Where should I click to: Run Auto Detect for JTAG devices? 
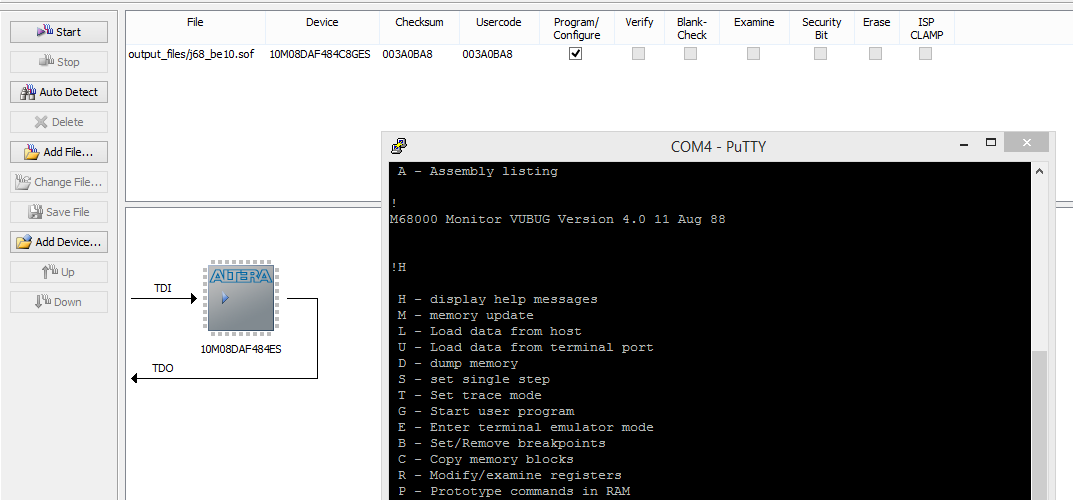click(x=59, y=92)
